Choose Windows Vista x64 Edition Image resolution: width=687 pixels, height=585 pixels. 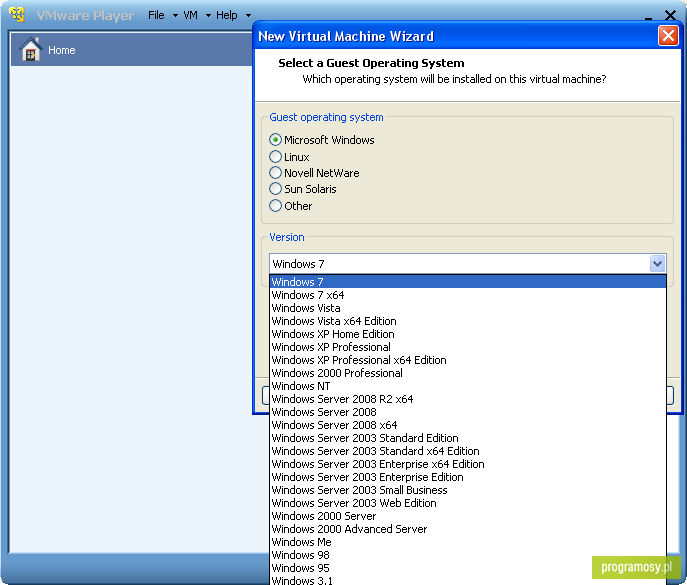468,321
